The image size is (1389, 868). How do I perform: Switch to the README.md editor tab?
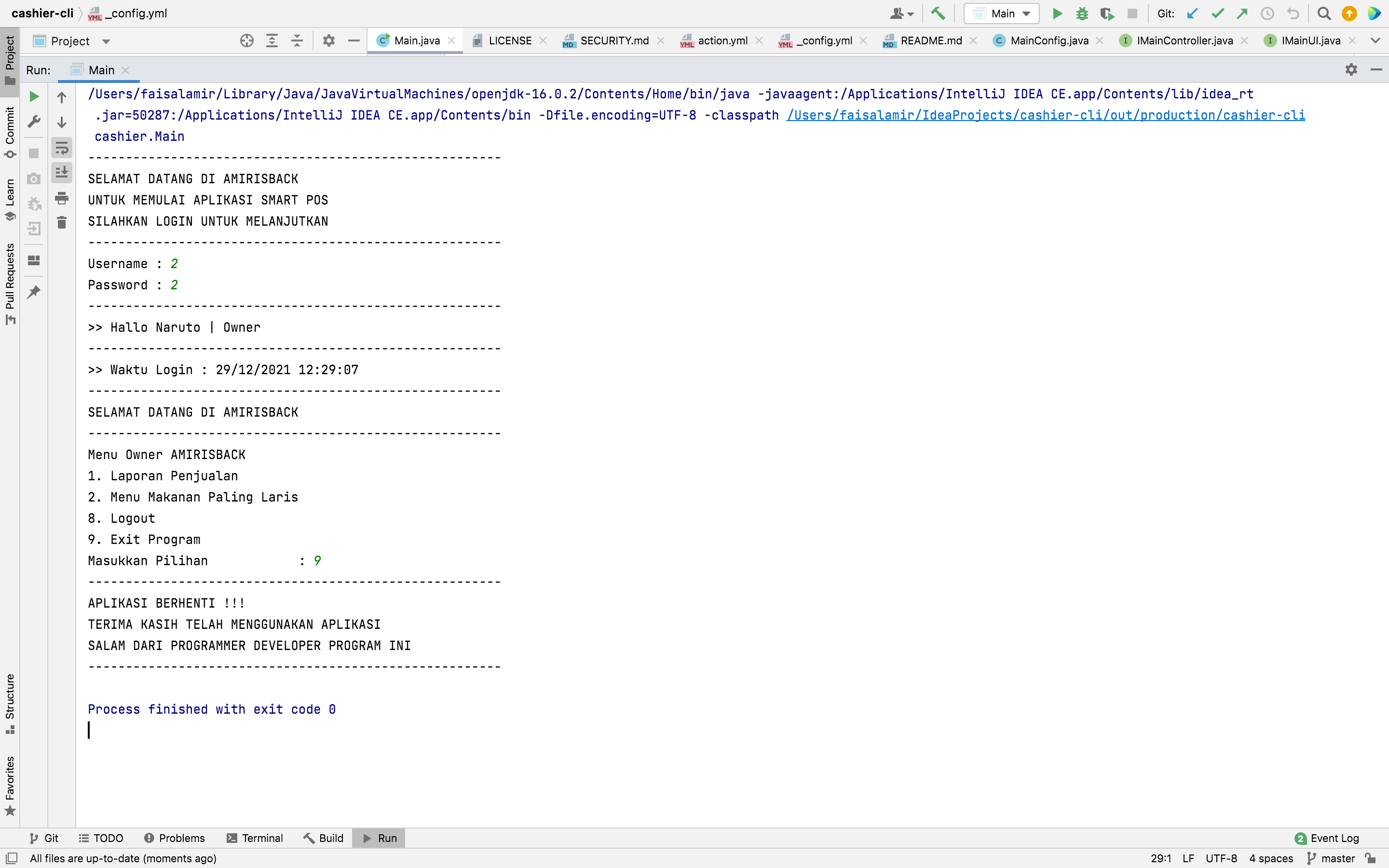930,41
